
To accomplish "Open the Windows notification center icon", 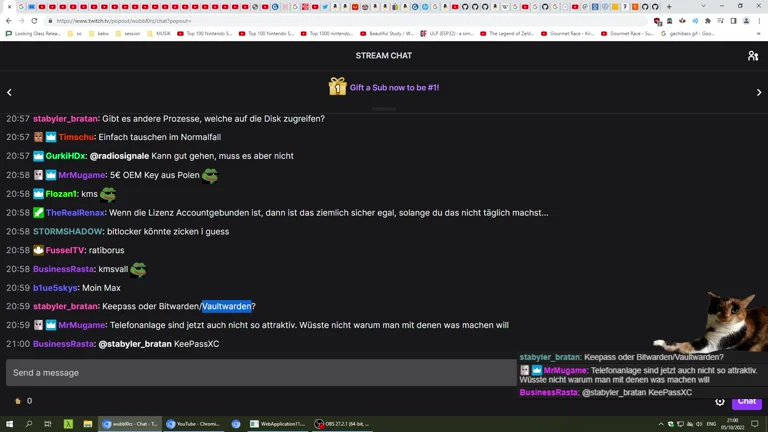I will [755, 424].
